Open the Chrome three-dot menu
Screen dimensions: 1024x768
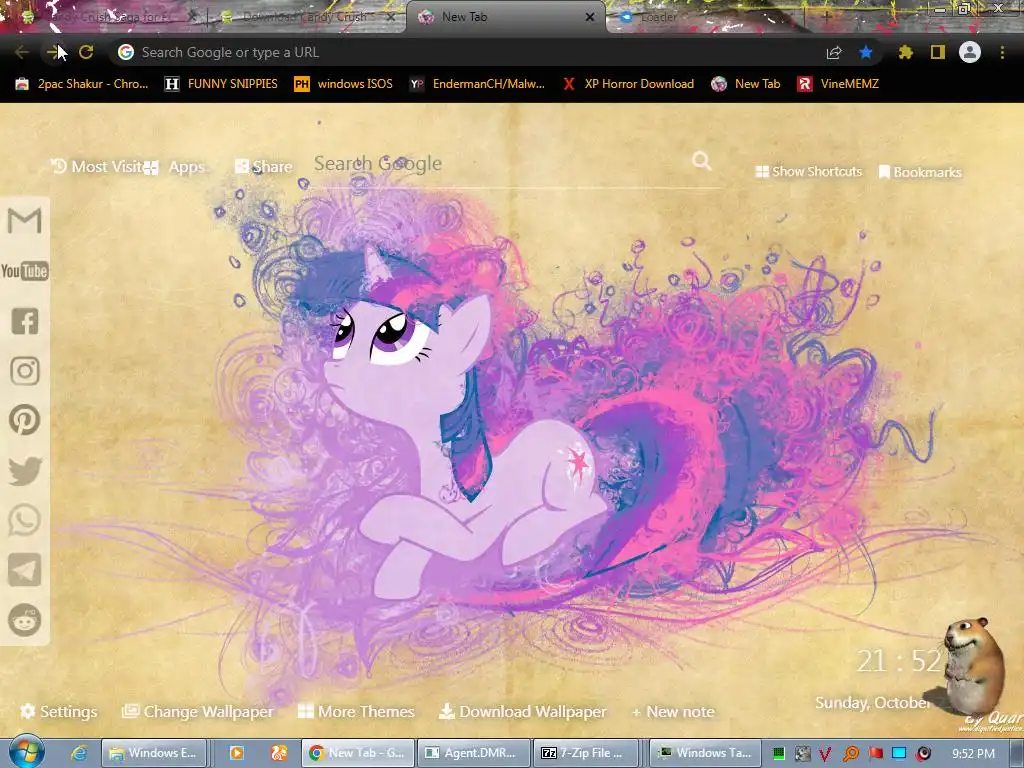(1002, 52)
